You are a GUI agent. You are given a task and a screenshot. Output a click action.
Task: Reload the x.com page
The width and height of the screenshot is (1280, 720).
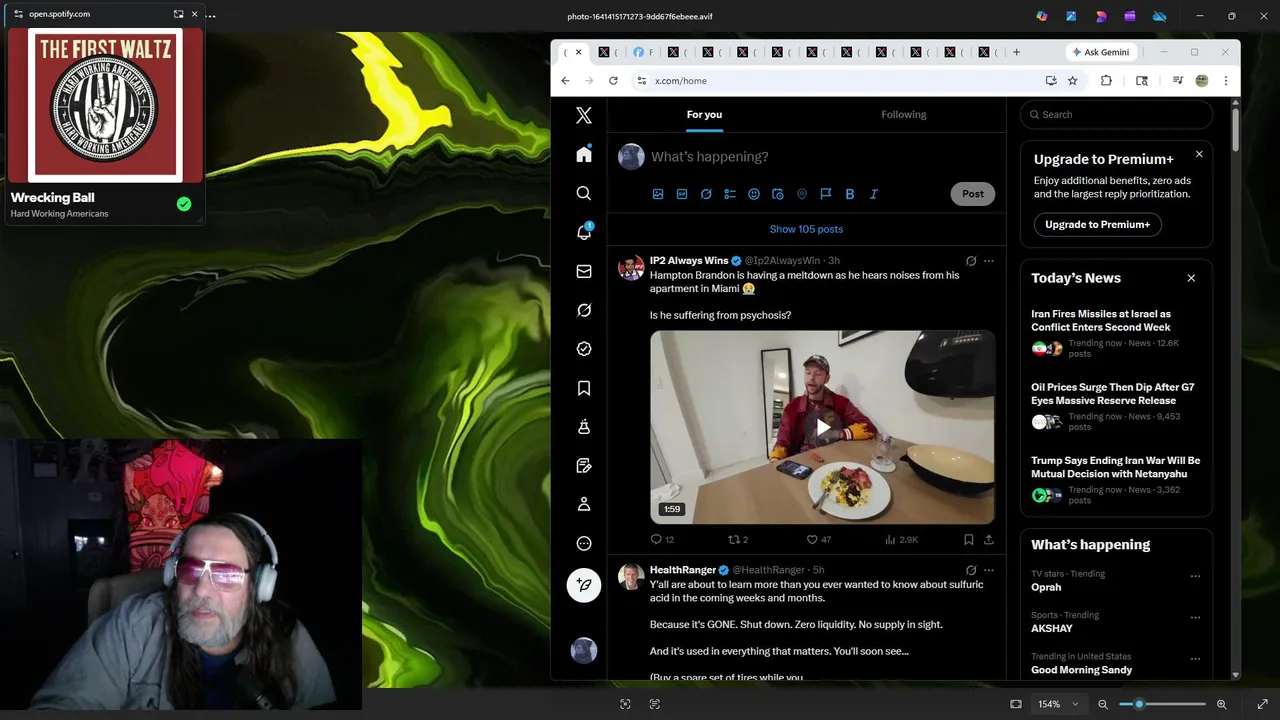pyautogui.click(x=613, y=81)
